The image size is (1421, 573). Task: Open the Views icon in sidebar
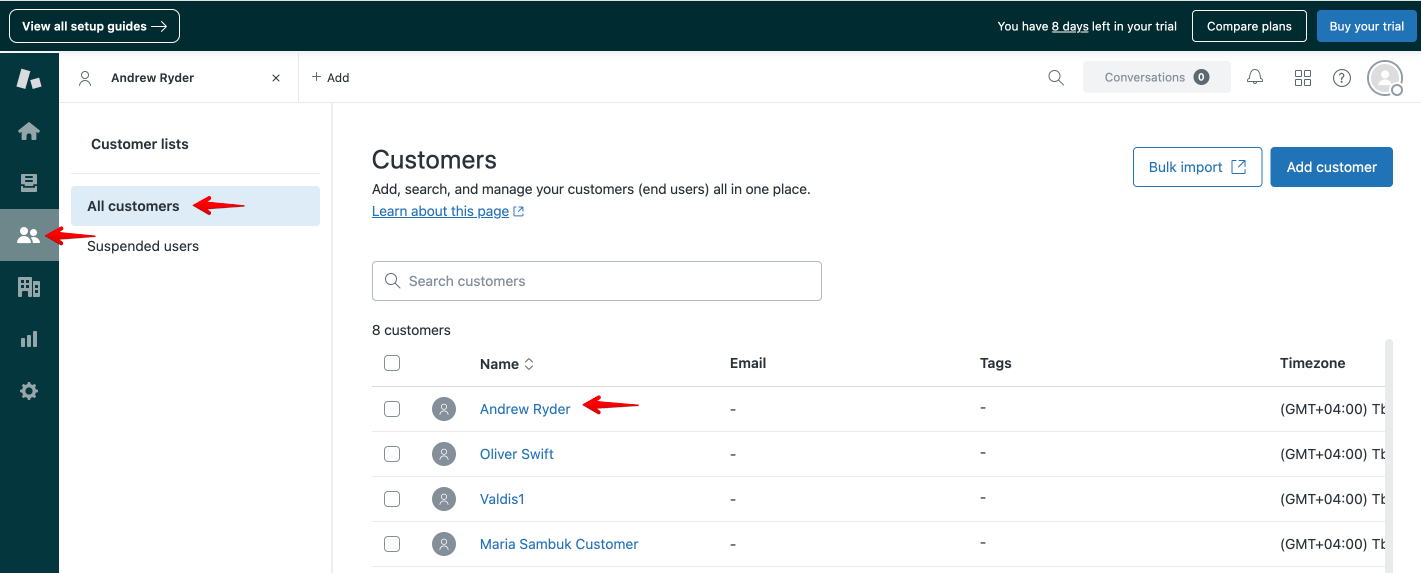pyautogui.click(x=29, y=183)
